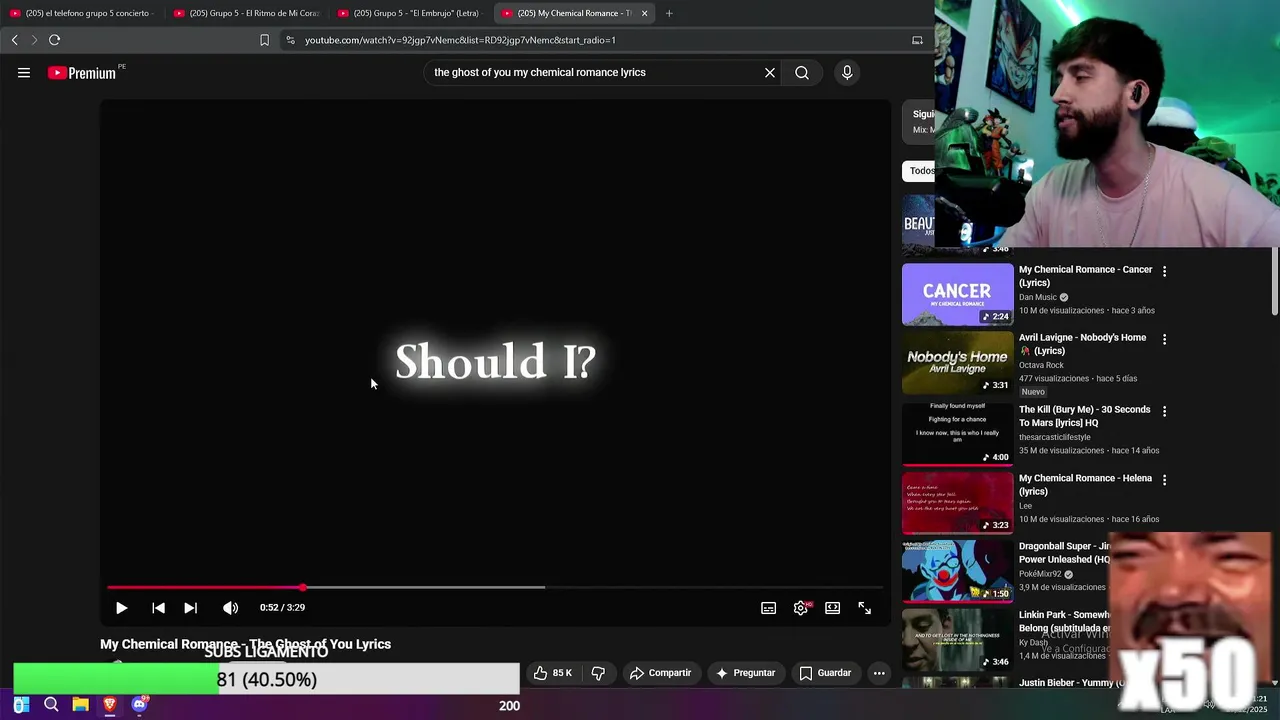Screen dimensions: 1280x720
Task: Open File Explorer from the taskbar
Action: [x=80, y=705]
